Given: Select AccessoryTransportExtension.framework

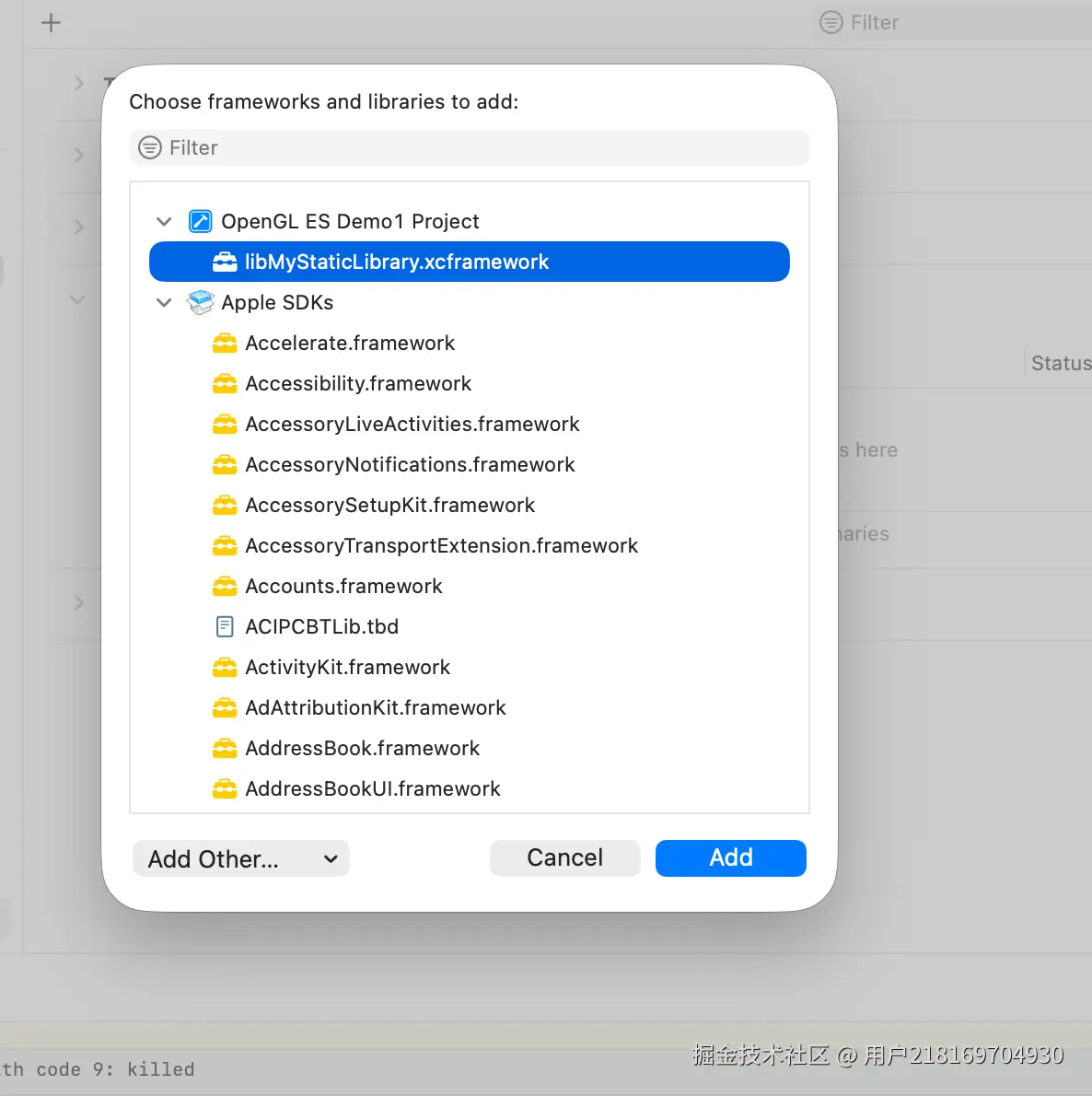Looking at the screenshot, I should coord(469,546).
